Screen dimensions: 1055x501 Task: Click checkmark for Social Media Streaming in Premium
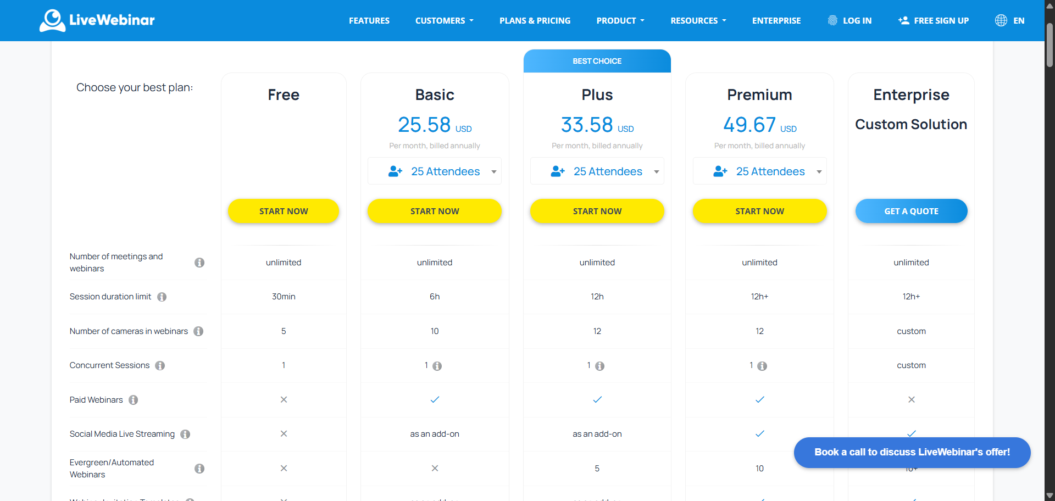tap(760, 434)
